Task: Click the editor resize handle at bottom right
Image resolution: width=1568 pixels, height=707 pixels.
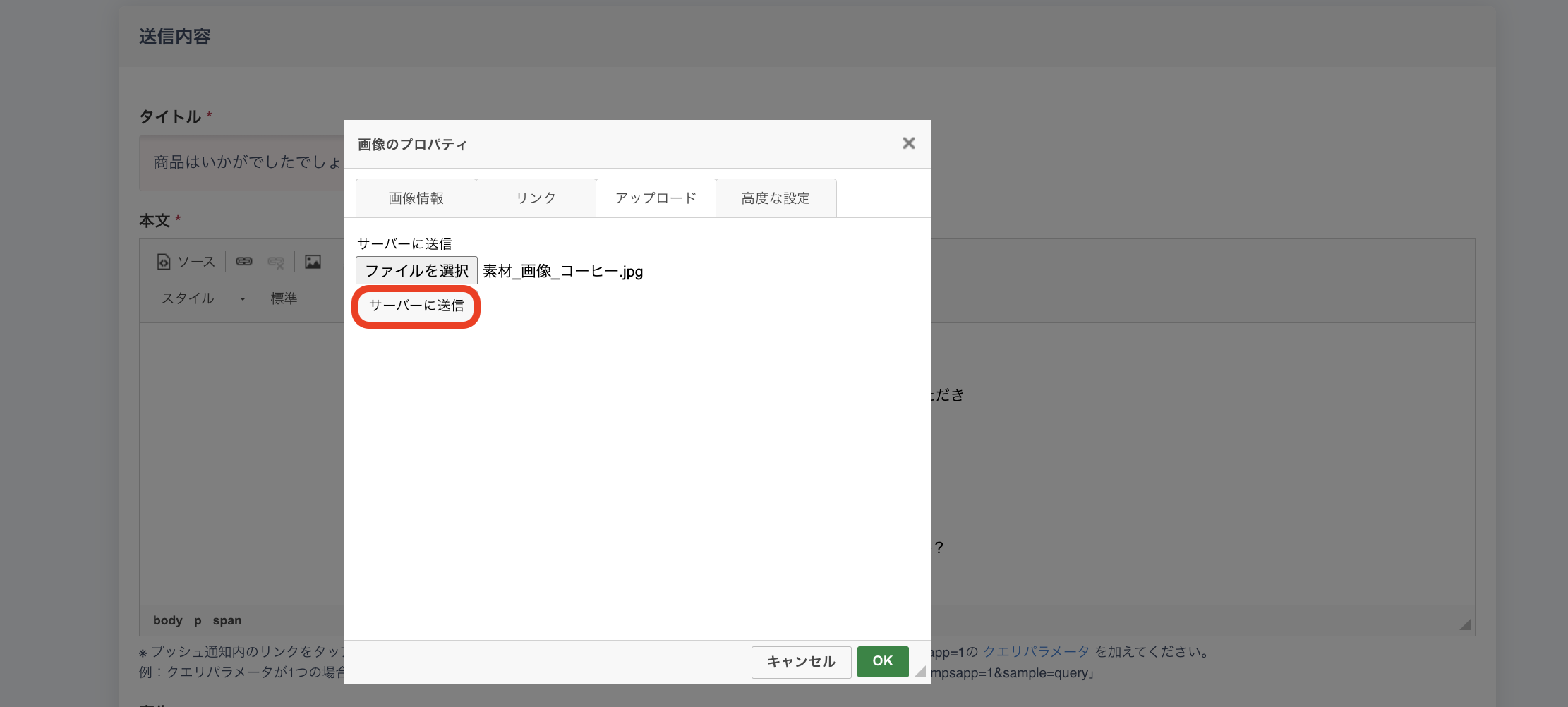Action: tap(1465, 624)
